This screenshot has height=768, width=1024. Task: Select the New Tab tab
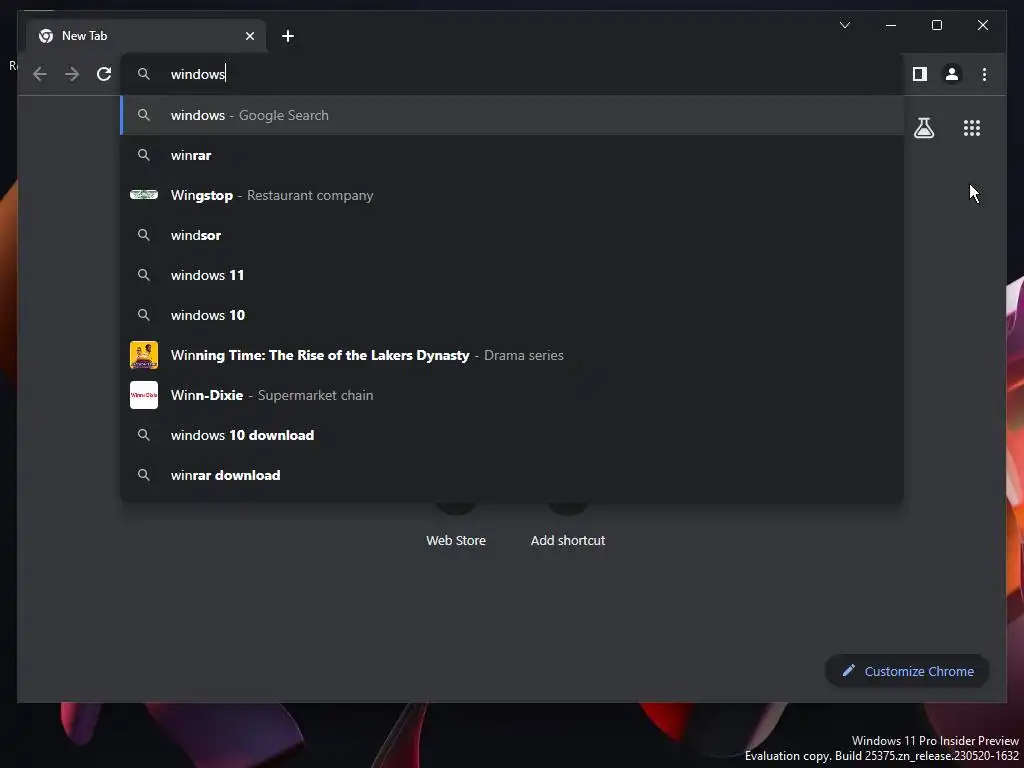coord(146,36)
